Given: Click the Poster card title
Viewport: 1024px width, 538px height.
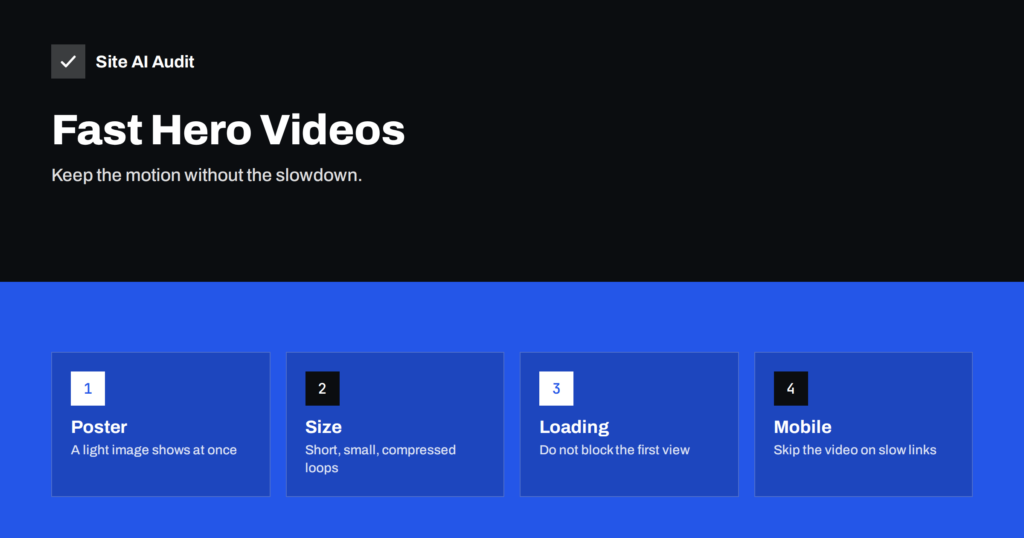Looking at the screenshot, I should (99, 427).
